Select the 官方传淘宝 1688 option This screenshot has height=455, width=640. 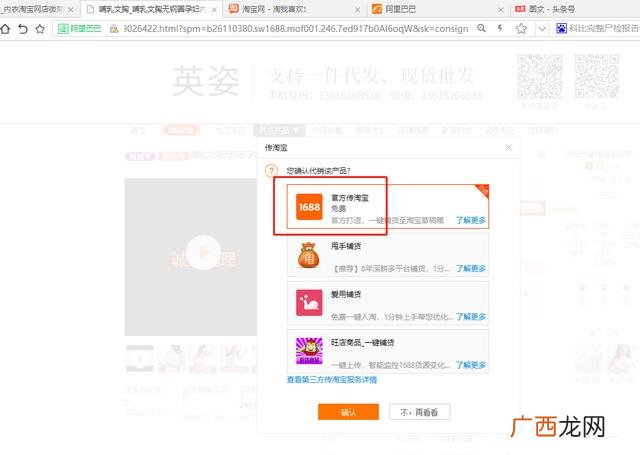(x=387, y=206)
